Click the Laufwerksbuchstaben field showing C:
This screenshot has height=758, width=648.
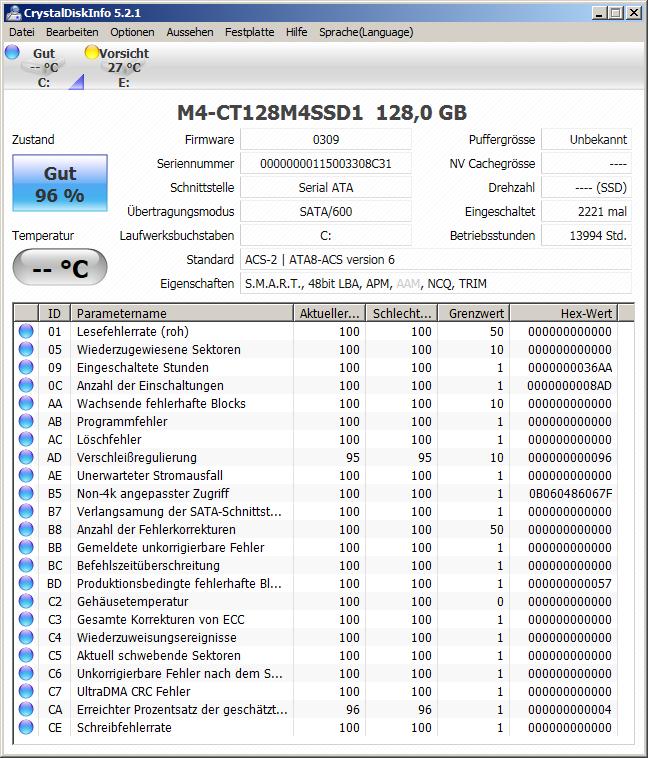coord(326,235)
